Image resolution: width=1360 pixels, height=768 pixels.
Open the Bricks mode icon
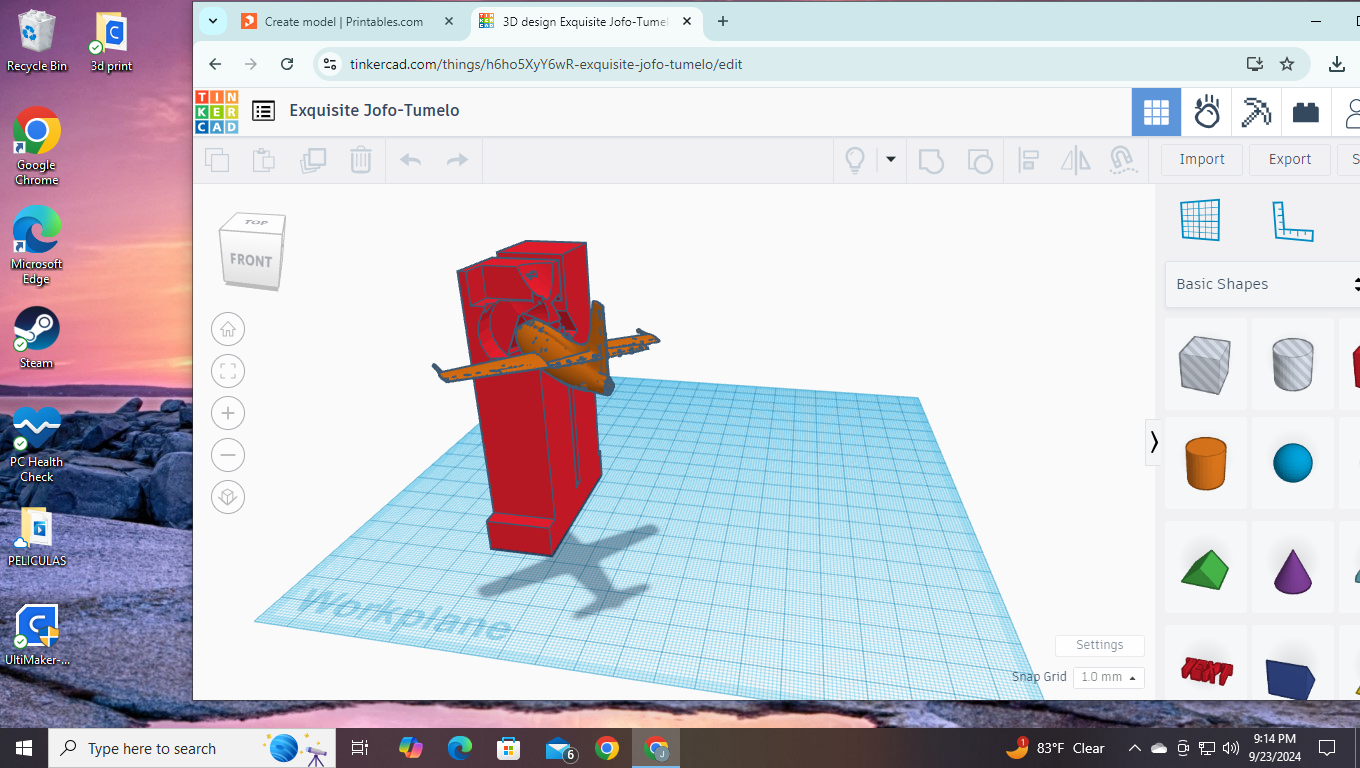(1306, 112)
